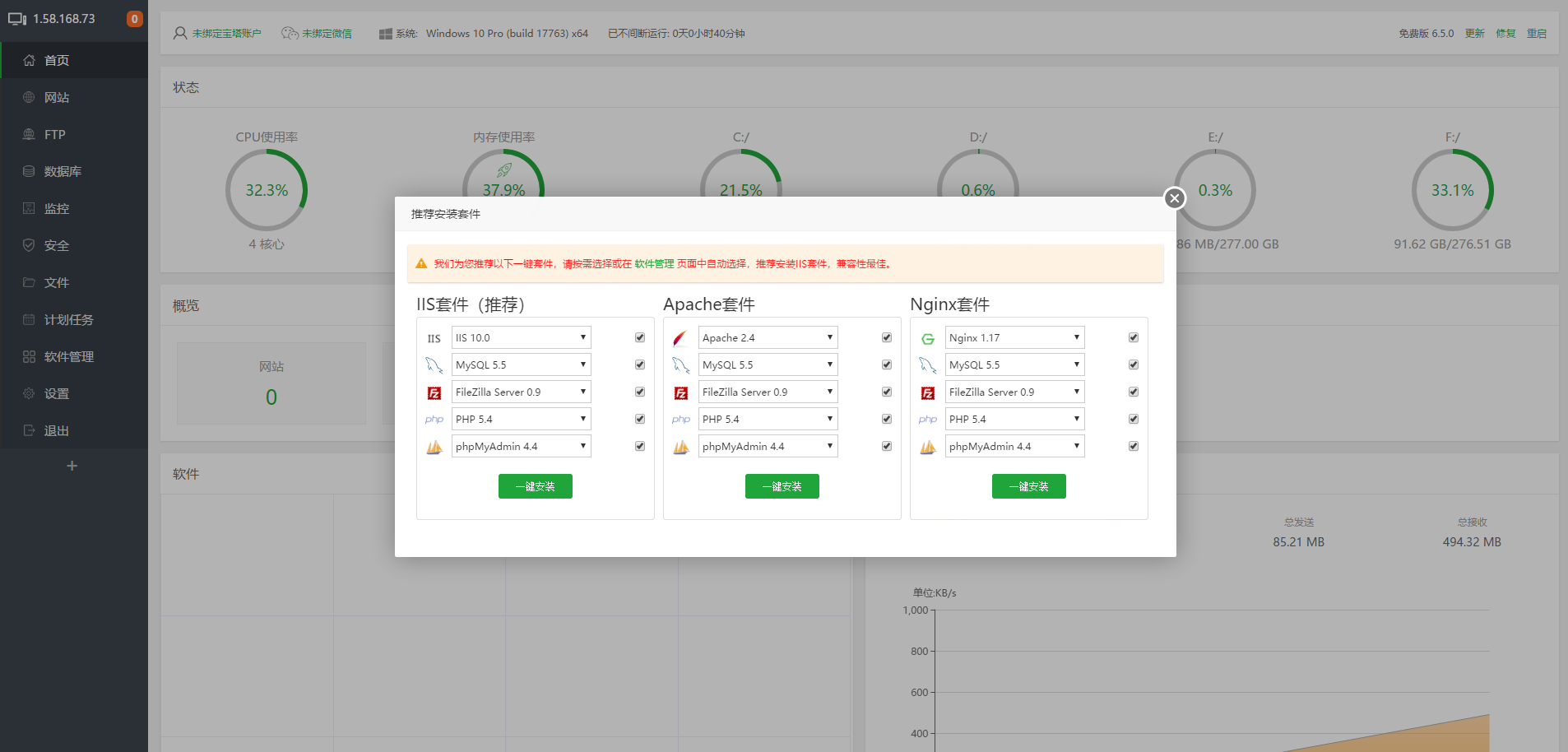This screenshot has width=1568, height=752.
Task: Open 软件管理 in the sidebar
Action: tap(74, 356)
